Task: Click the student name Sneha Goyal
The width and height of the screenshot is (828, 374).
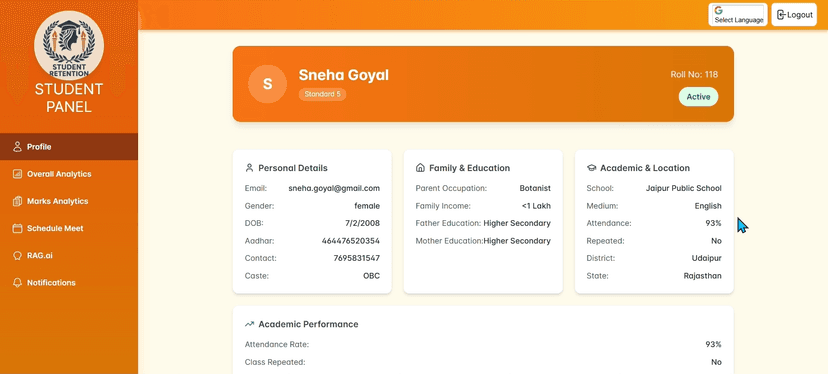Action: [343, 75]
